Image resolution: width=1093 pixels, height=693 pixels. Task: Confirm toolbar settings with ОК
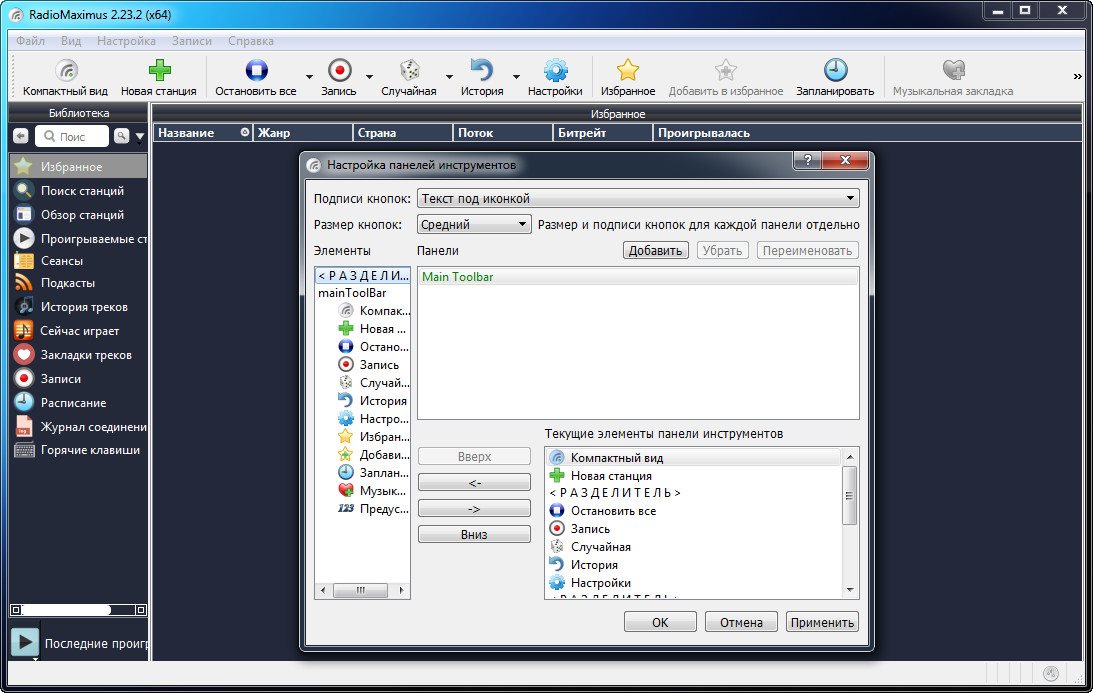(x=660, y=622)
